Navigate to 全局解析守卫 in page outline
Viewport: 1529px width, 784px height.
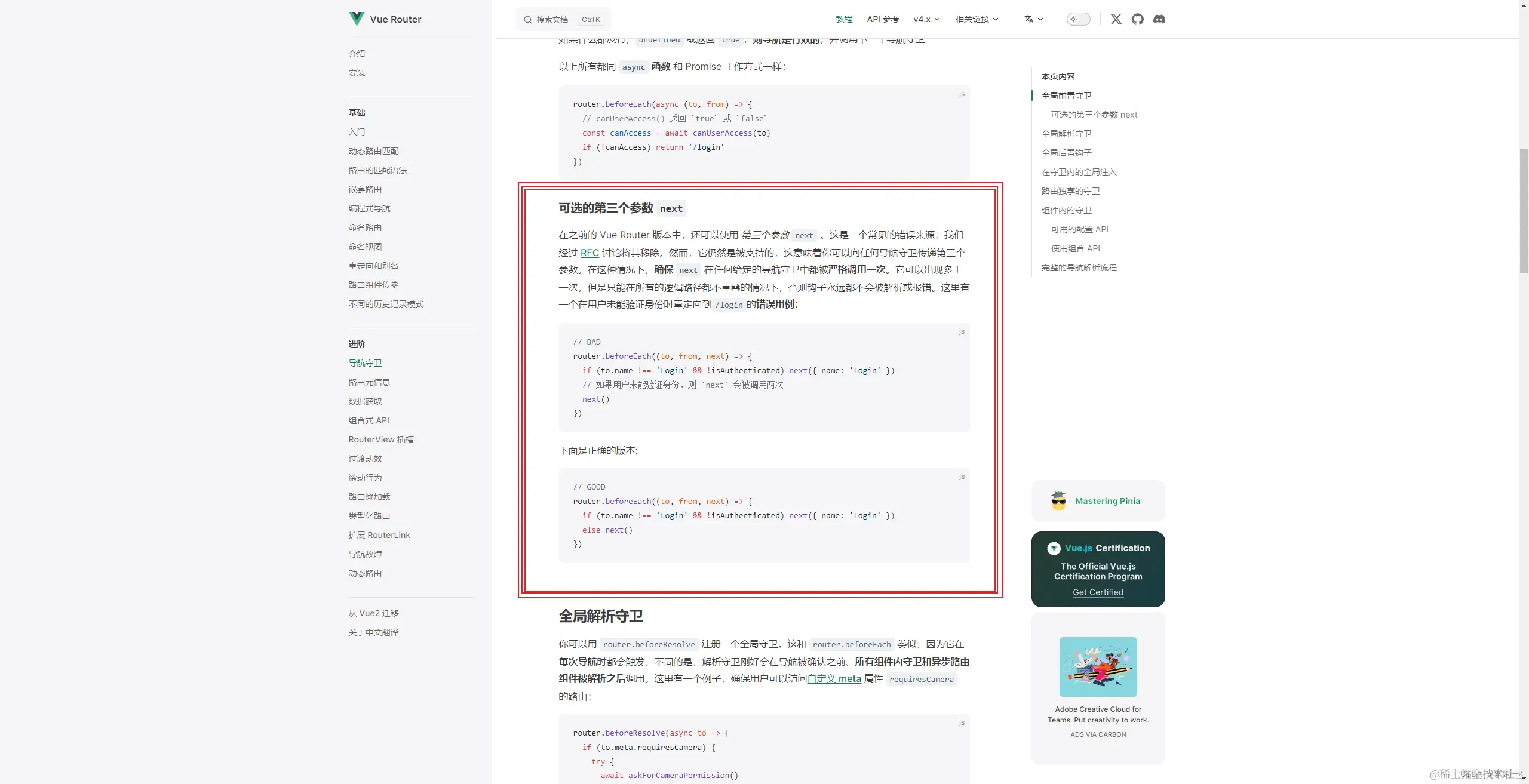(1067, 133)
